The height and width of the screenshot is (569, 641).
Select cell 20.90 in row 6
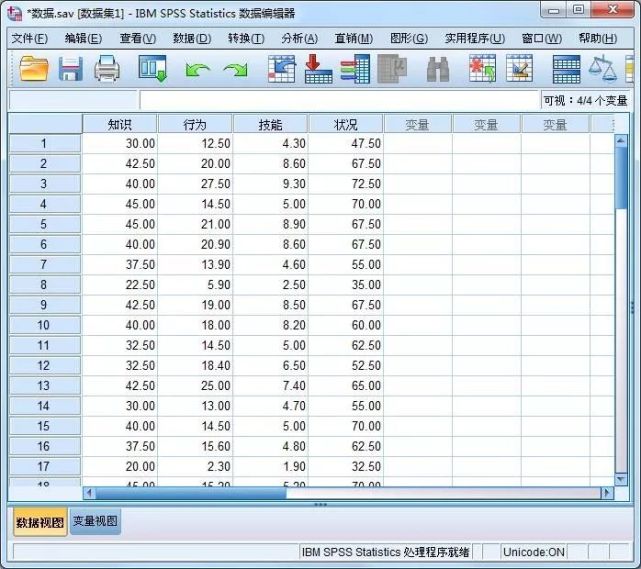point(195,244)
